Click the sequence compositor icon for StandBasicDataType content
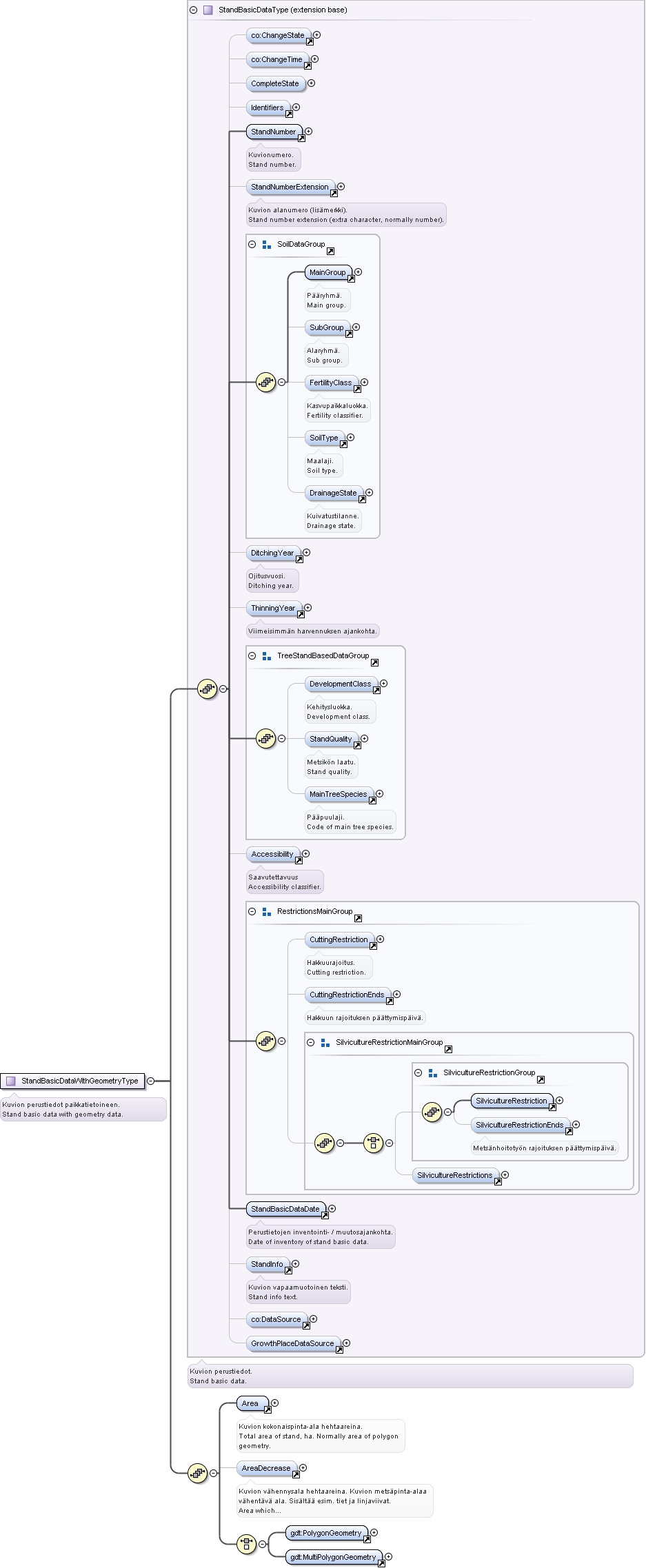The width and height of the screenshot is (646, 1568). [208, 689]
